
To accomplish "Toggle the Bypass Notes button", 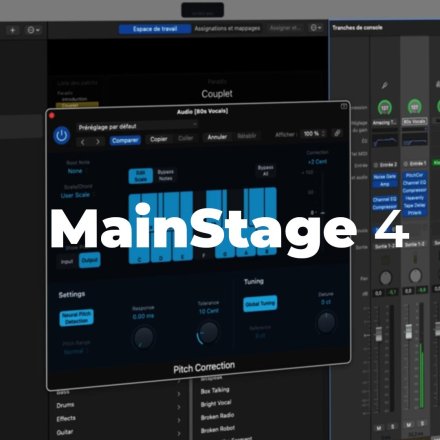I will [x=165, y=175].
